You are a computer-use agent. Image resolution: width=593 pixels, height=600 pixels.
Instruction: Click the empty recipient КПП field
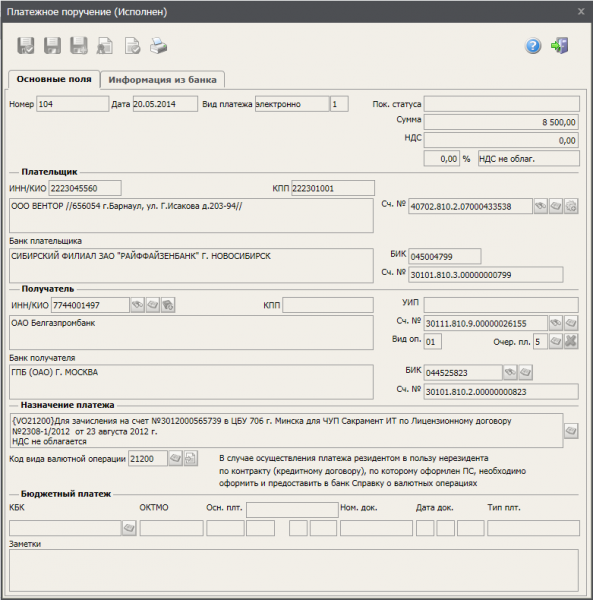pyautogui.click(x=328, y=305)
